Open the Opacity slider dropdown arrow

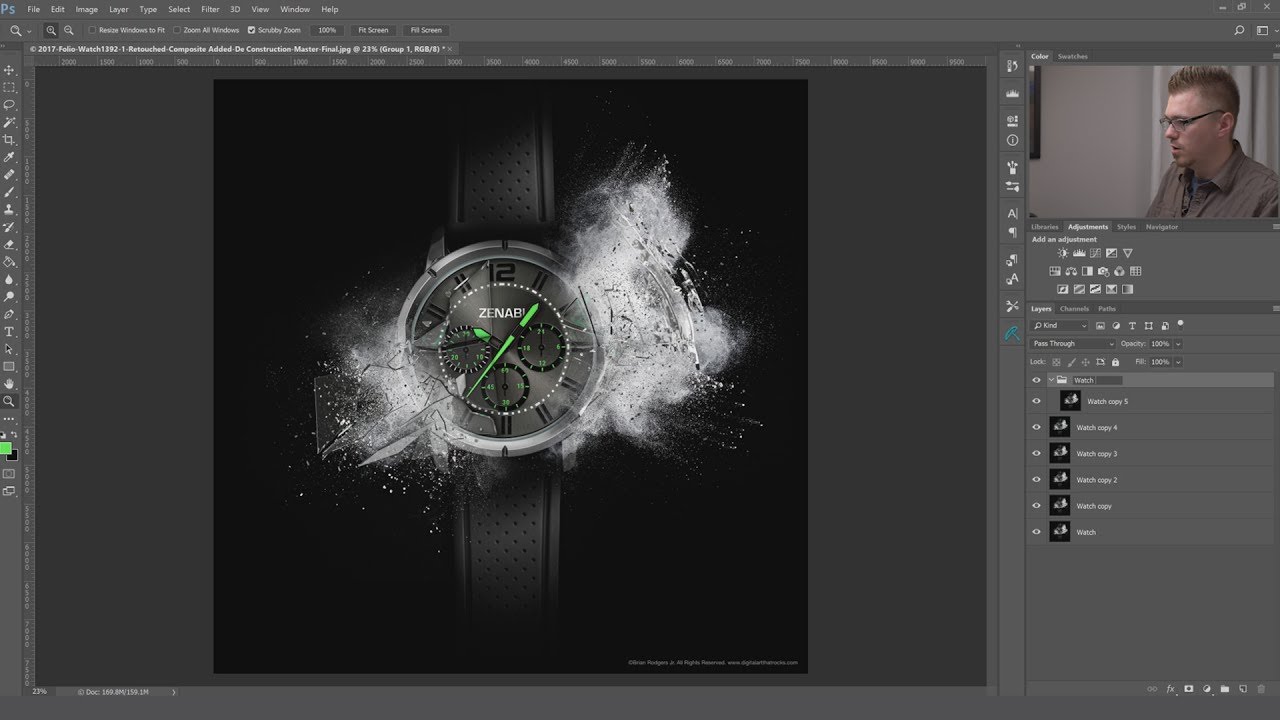[1178, 343]
